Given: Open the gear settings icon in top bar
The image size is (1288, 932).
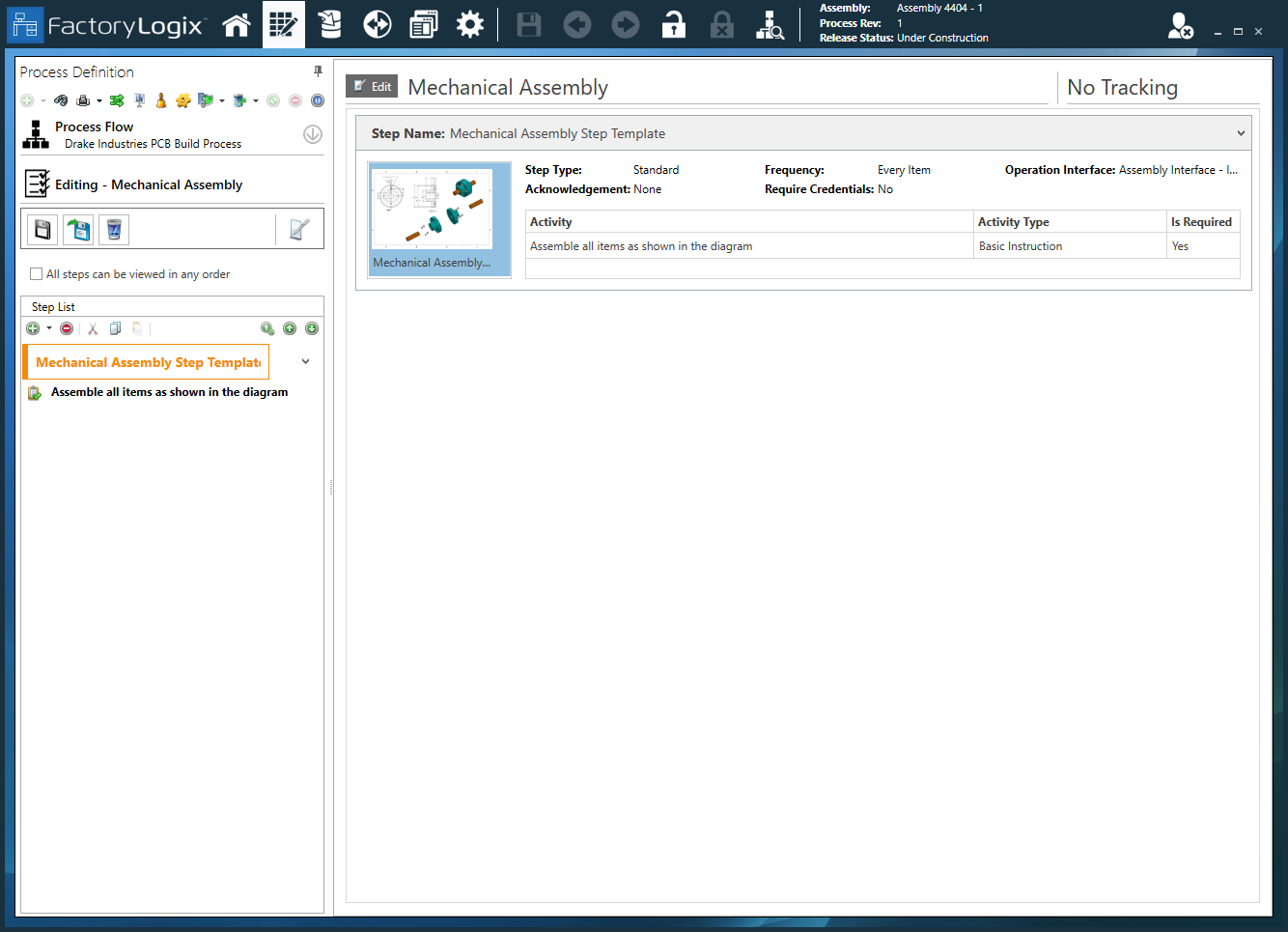Looking at the screenshot, I should click(470, 25).
